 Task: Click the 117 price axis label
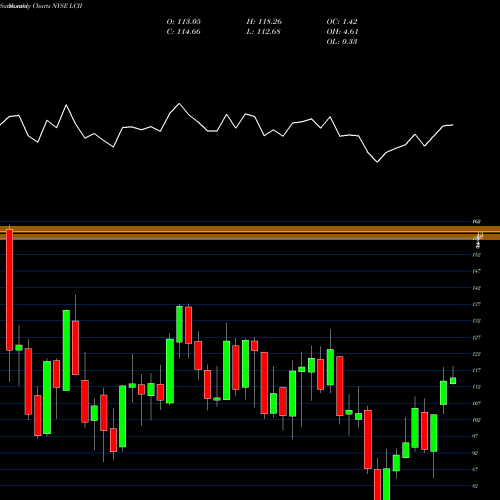(476, 370)
